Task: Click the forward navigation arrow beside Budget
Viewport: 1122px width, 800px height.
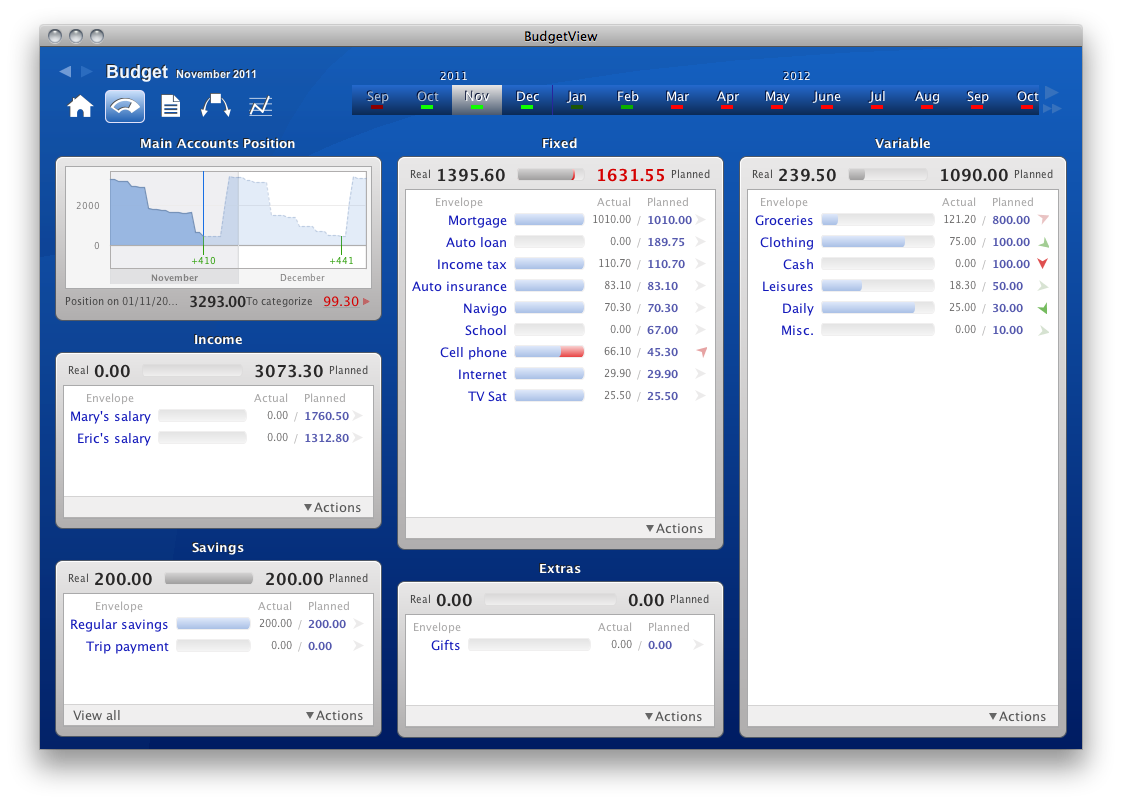Action: [x=87, y=72]
